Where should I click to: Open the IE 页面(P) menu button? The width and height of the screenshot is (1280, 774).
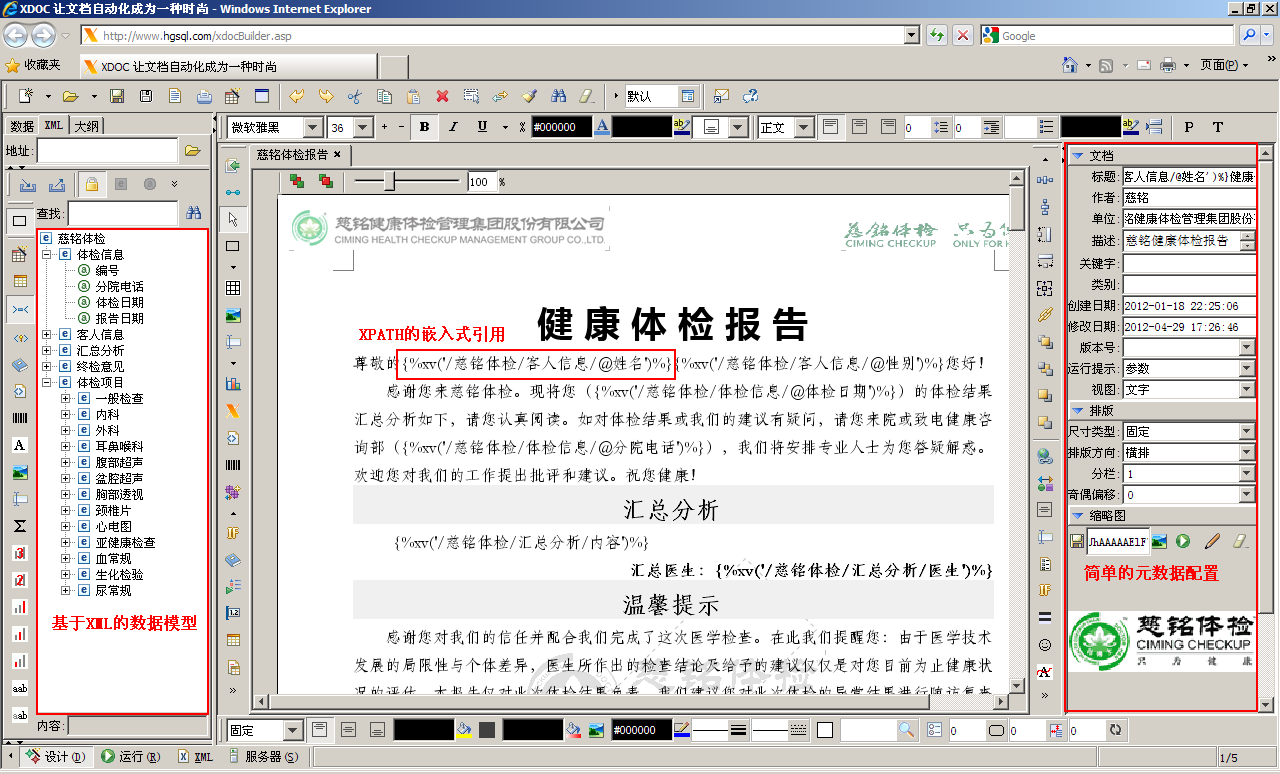[1224, 65]
